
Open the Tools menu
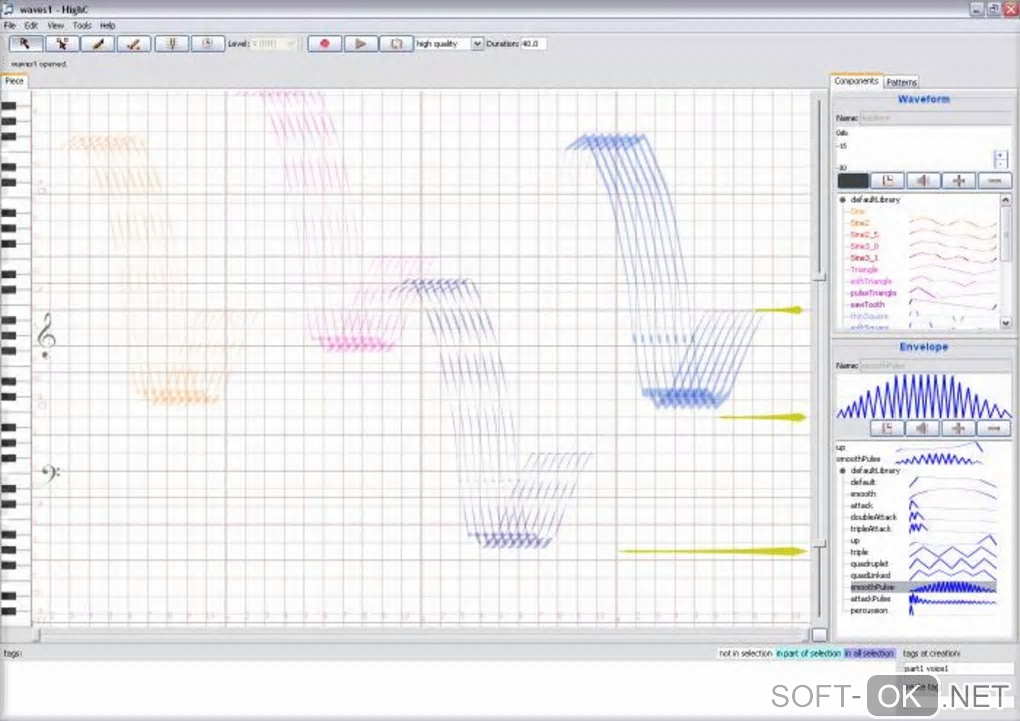82,25
